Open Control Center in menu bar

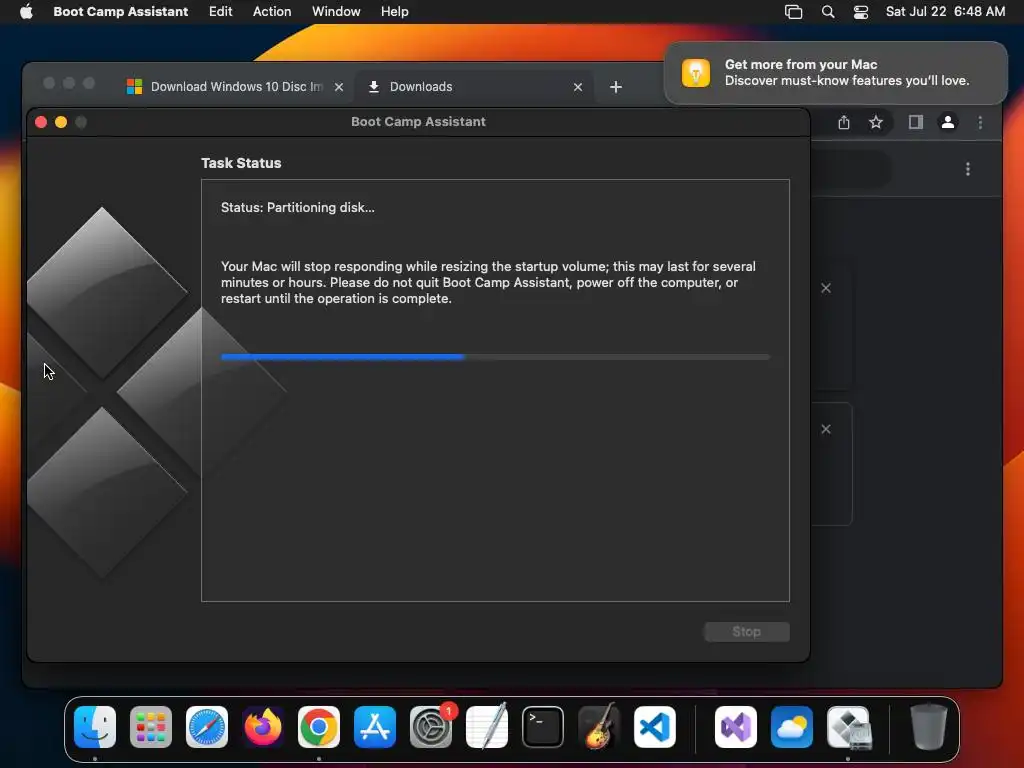tap(861, 12)
